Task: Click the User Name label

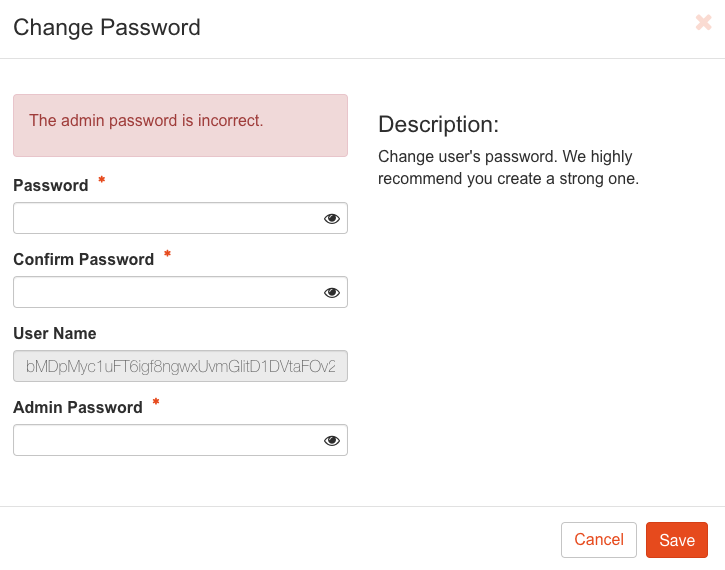Action: [55, 333]
